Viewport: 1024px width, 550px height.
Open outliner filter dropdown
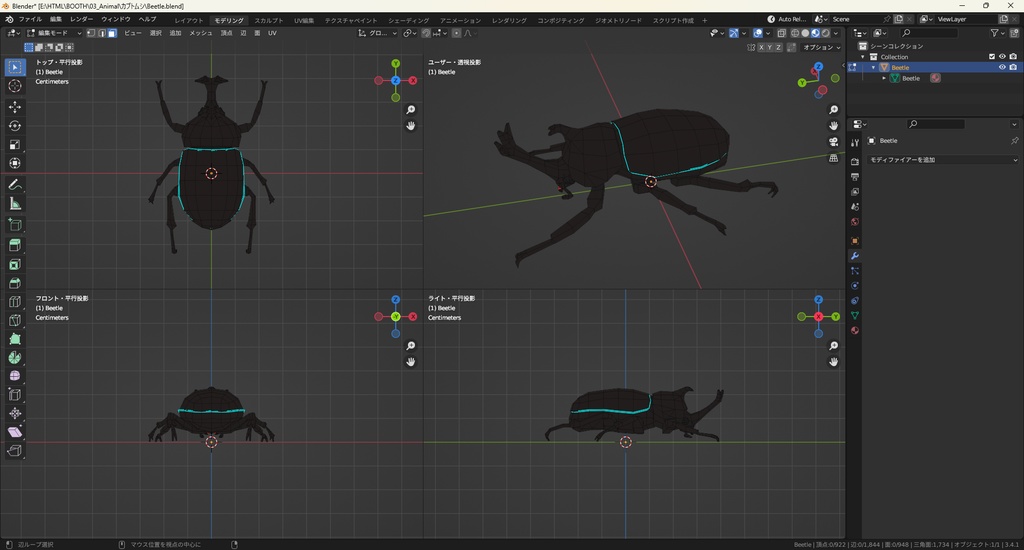click(997, 33)
